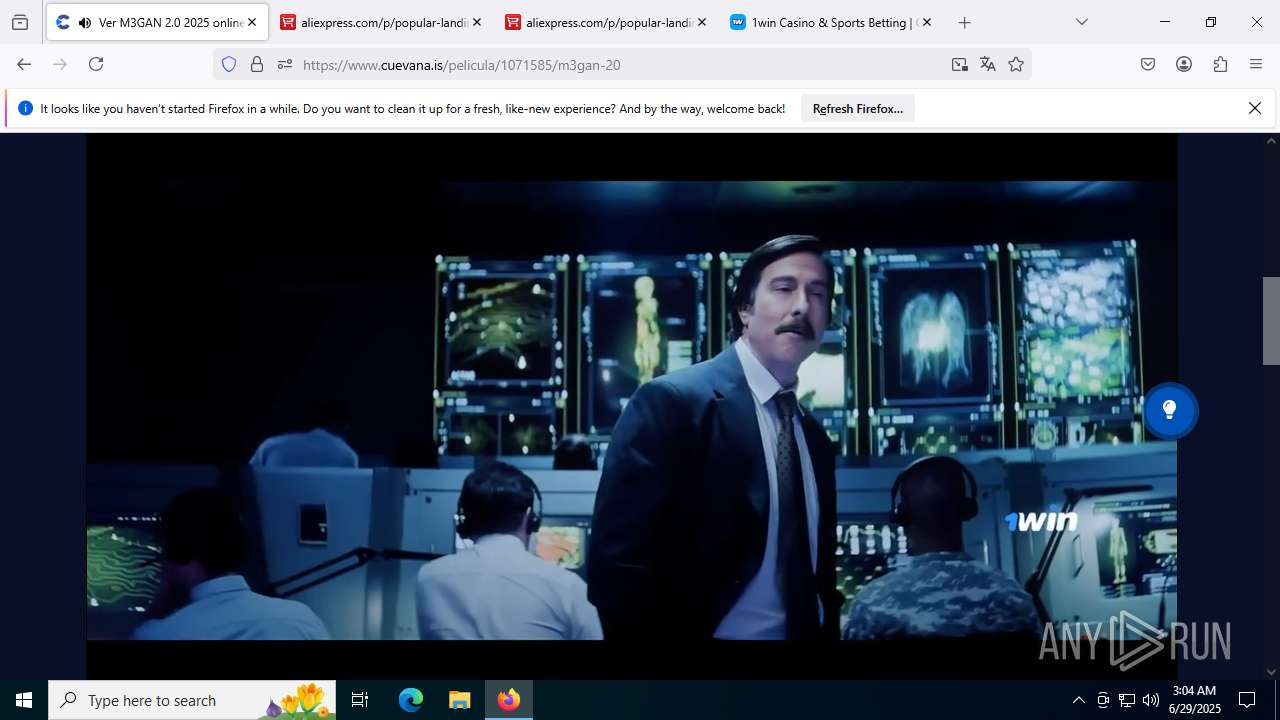Open the 1win Casino & Sports Betting tab
This screenshot has width=1280, height=720.
(832, 22)
